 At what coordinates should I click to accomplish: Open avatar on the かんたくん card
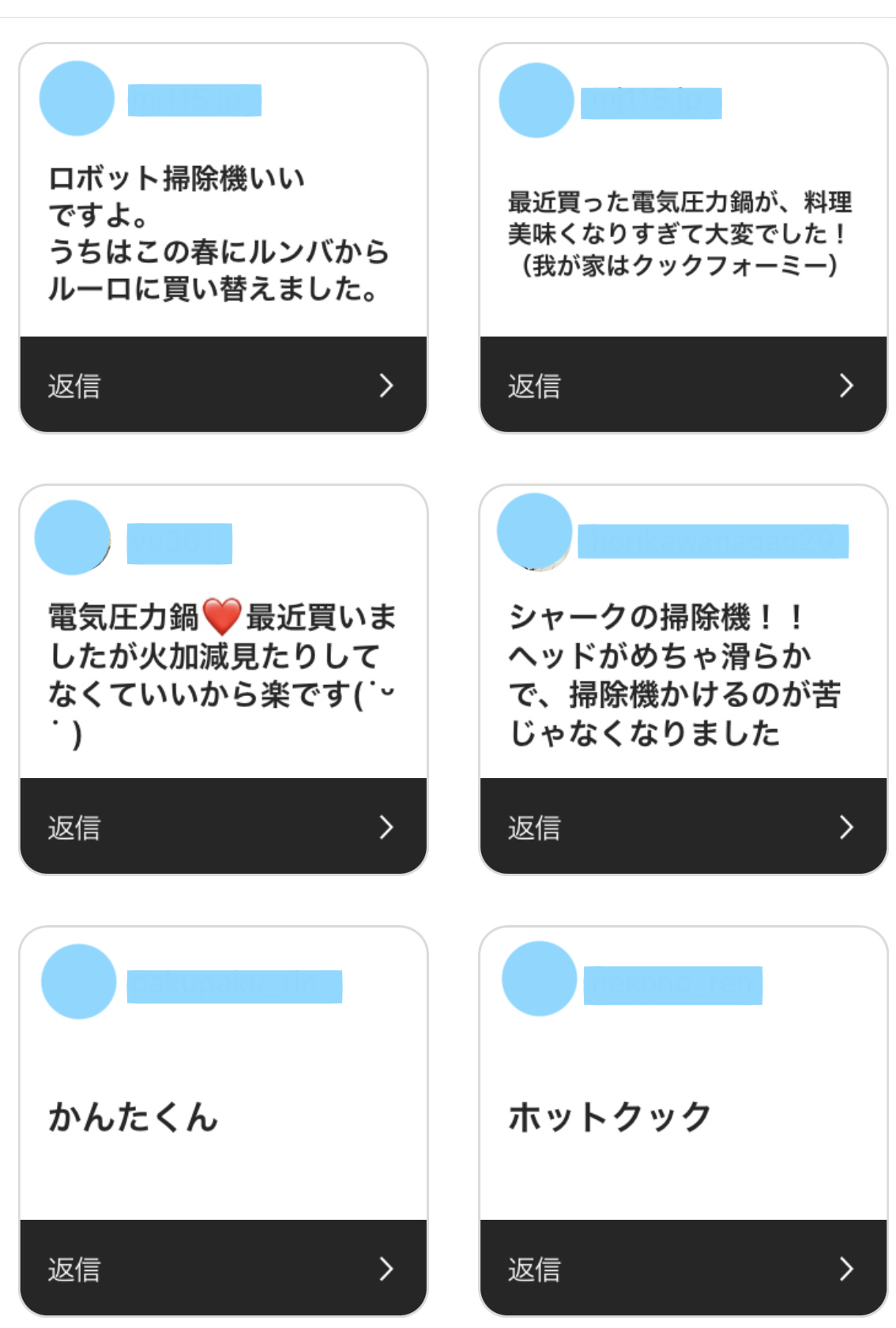78,981
